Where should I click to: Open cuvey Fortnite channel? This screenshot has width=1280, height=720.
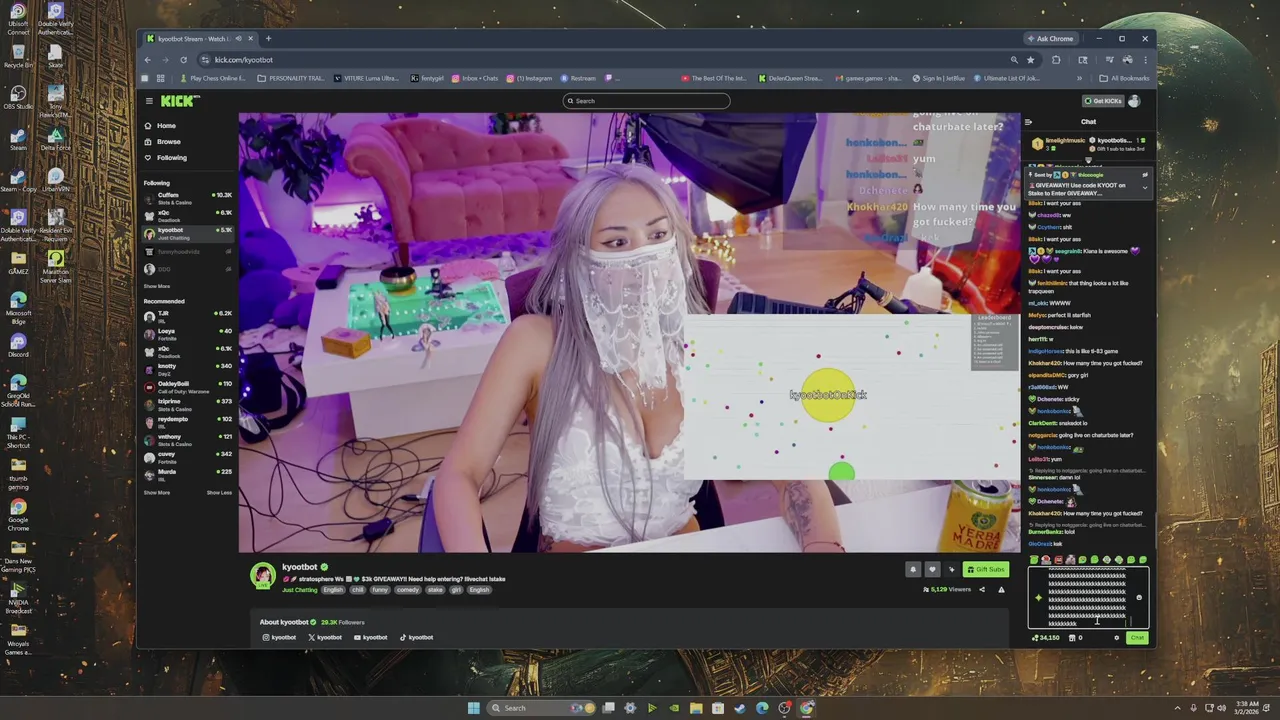[x=187, y=457]
